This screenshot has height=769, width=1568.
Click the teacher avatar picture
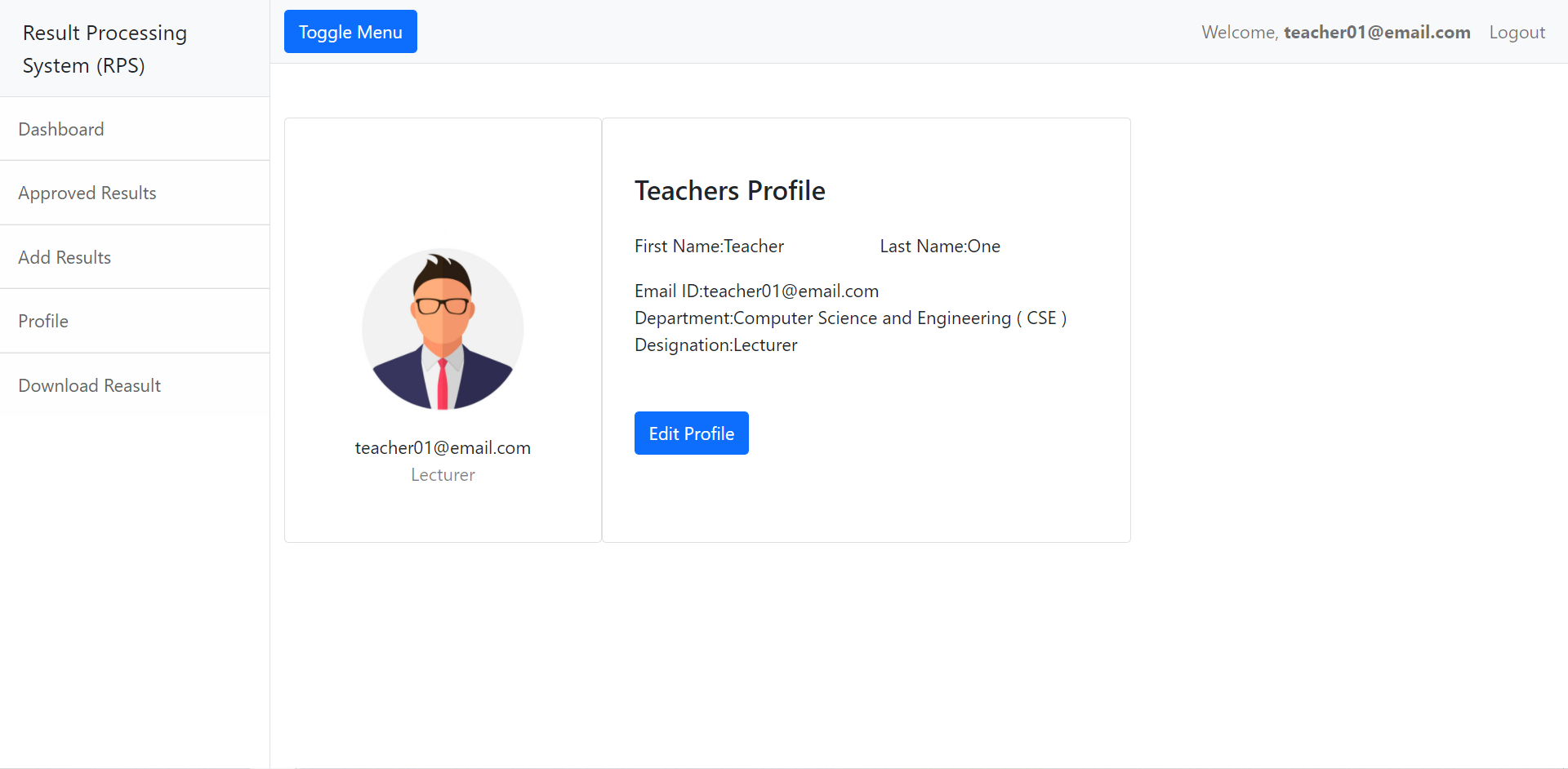[443, 329]
